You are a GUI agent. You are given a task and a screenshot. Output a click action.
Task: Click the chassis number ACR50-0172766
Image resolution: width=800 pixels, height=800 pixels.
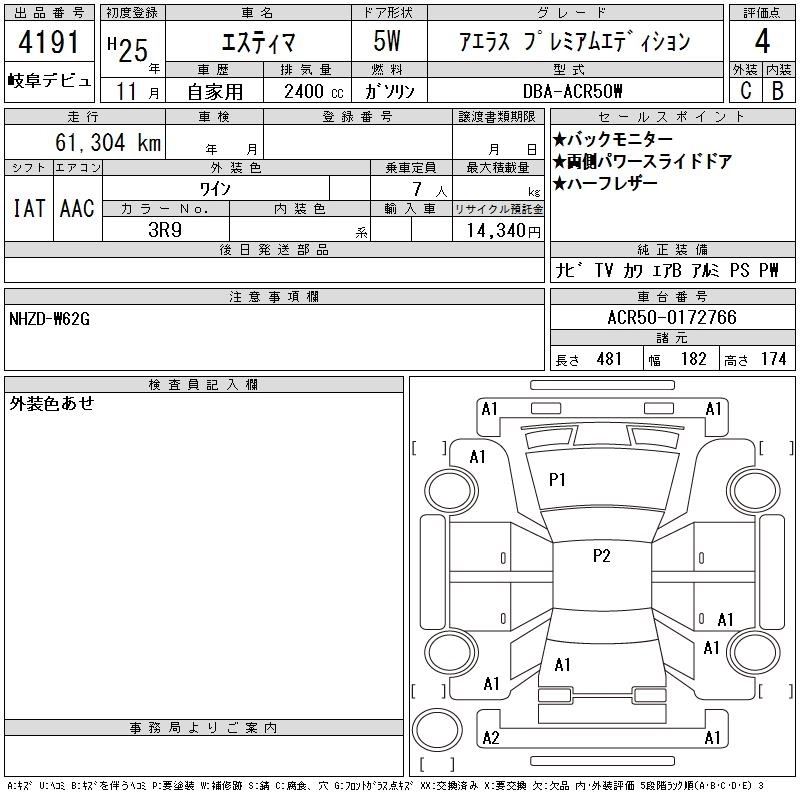point(672,317)
